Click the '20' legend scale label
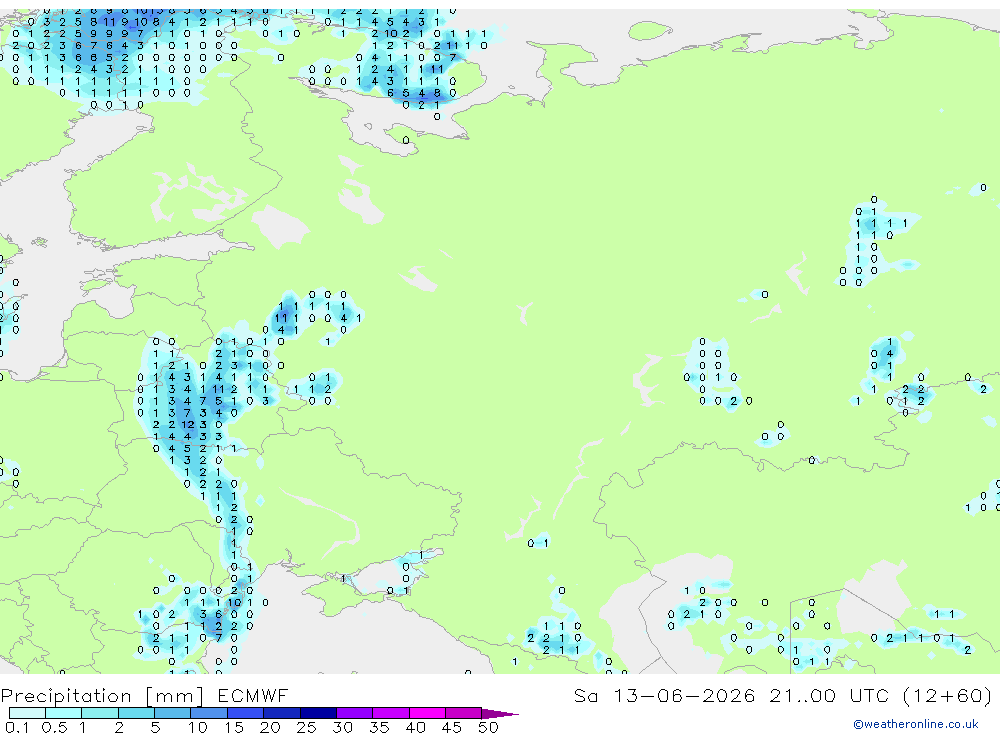Screen dimensions: 1000x733 click(270, 727)
